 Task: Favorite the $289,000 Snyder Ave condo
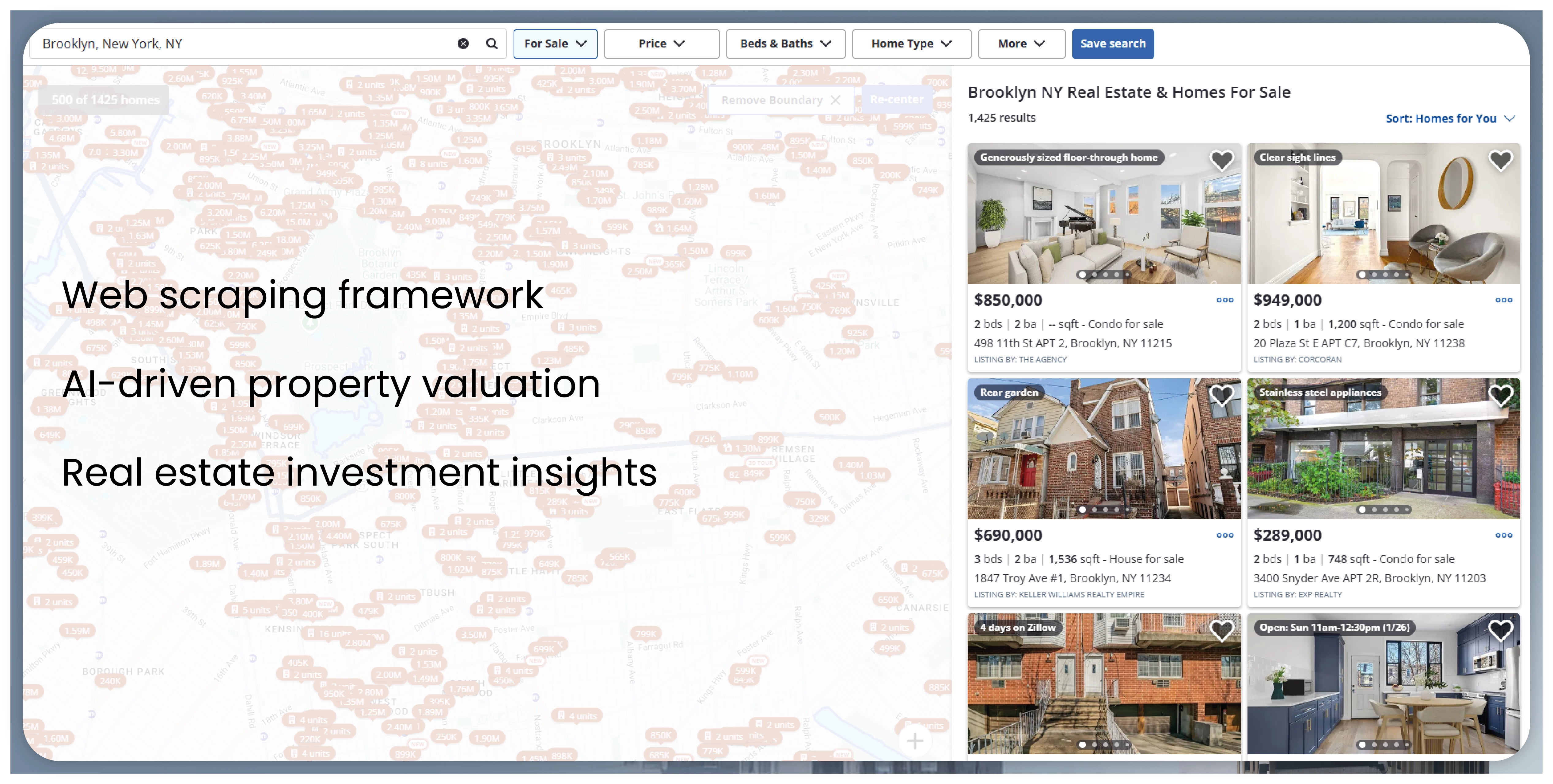1501,395
